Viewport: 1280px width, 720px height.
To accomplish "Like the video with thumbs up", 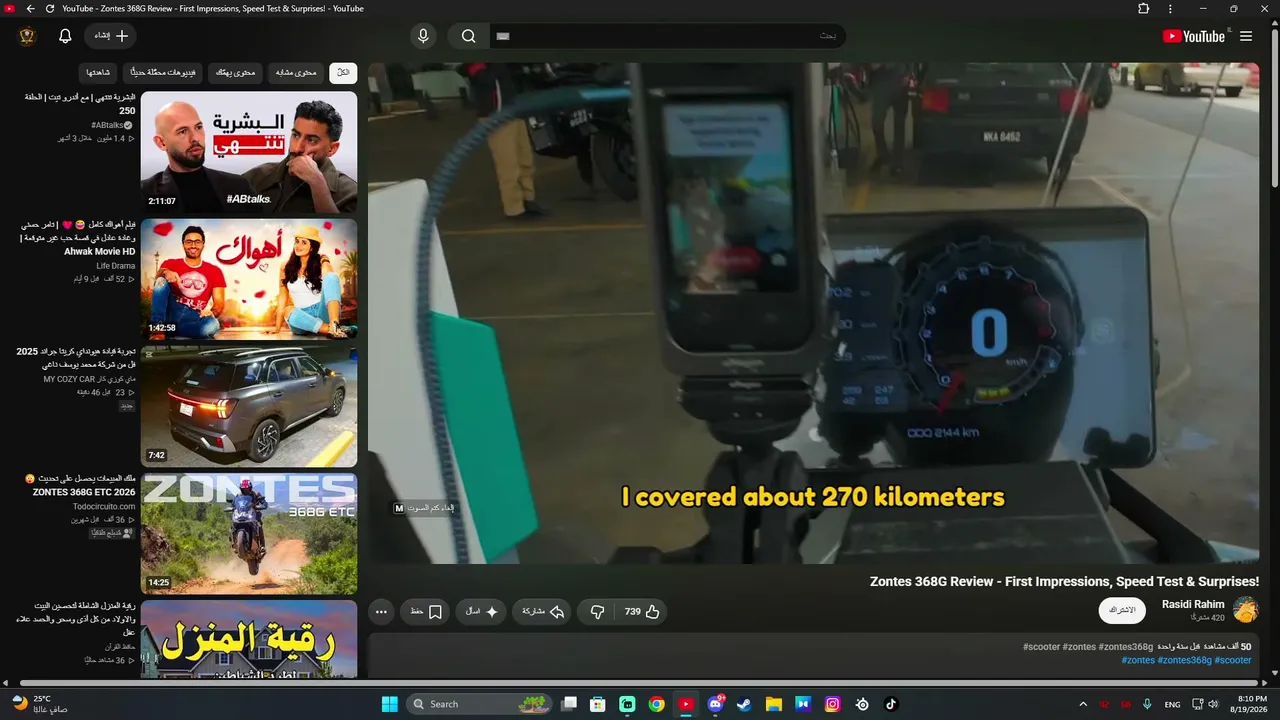I will 643,612.
